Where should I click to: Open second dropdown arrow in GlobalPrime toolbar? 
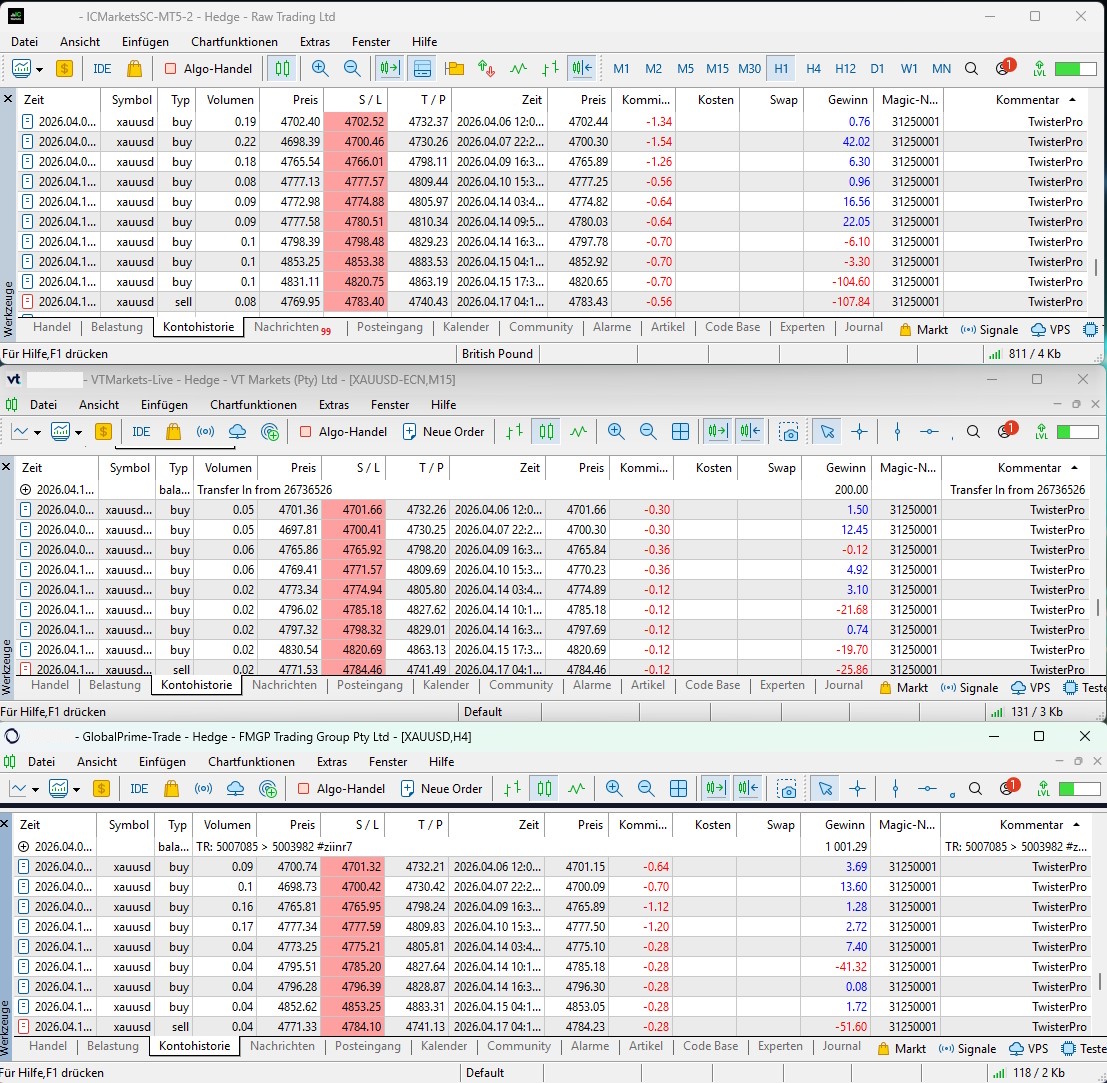[x=76, y=789]
